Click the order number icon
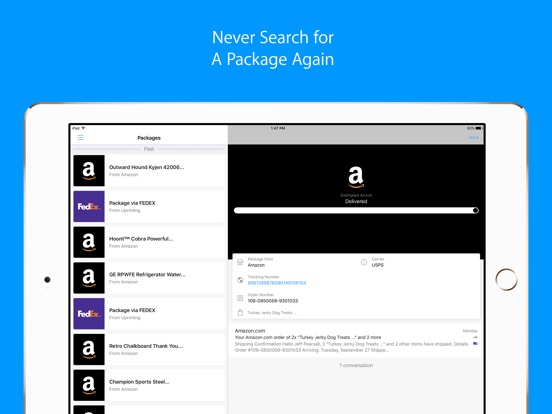 click(x=240, y=298)
